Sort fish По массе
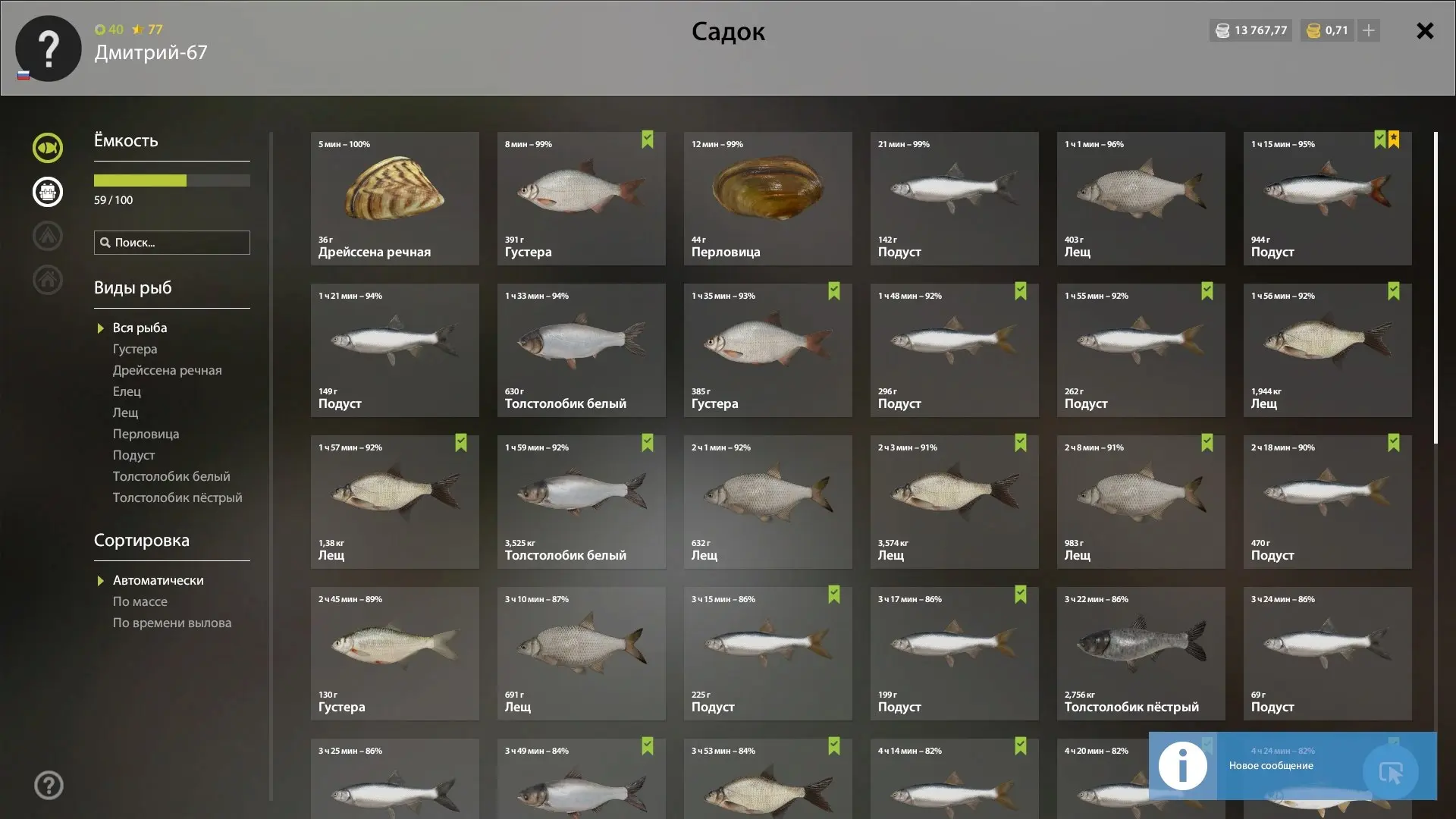The image size is (1456, 819). (x=140, y=601)
